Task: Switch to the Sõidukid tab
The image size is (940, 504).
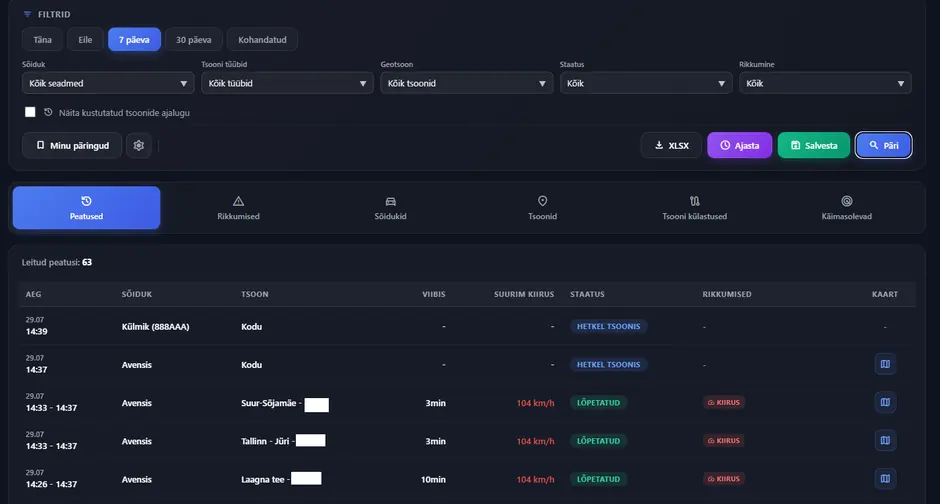Action: [390, 208]
